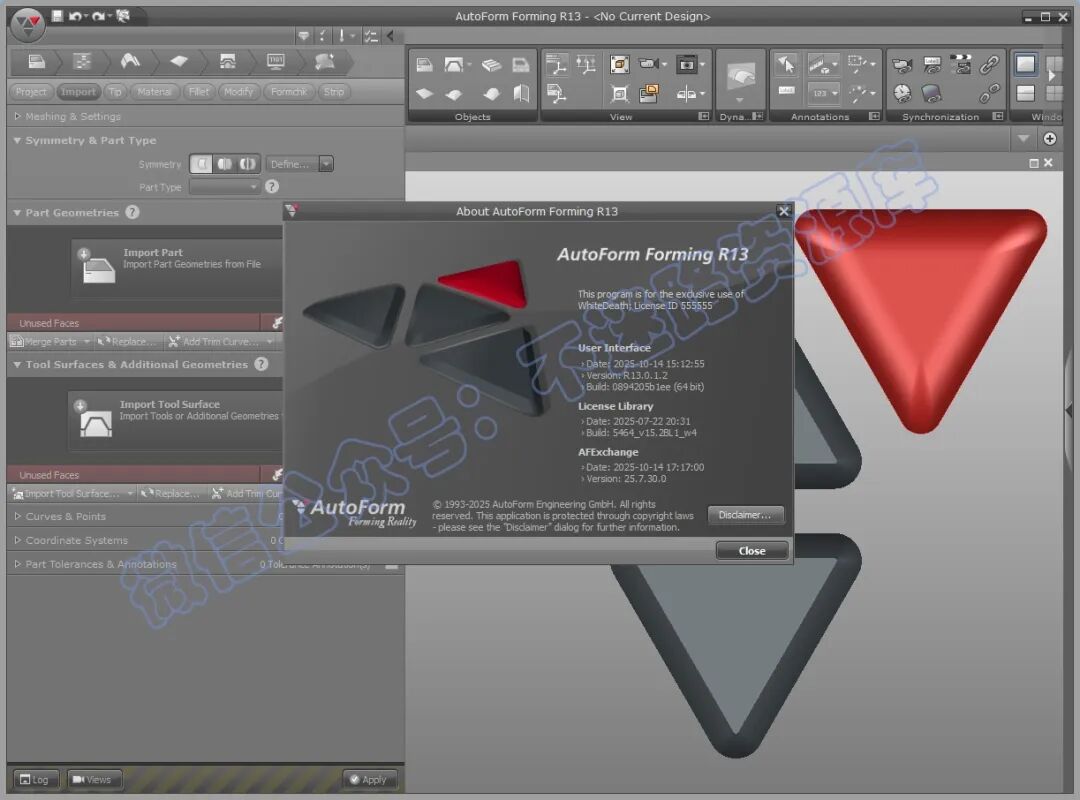Click the undo arrow icon

coord(74,16)
